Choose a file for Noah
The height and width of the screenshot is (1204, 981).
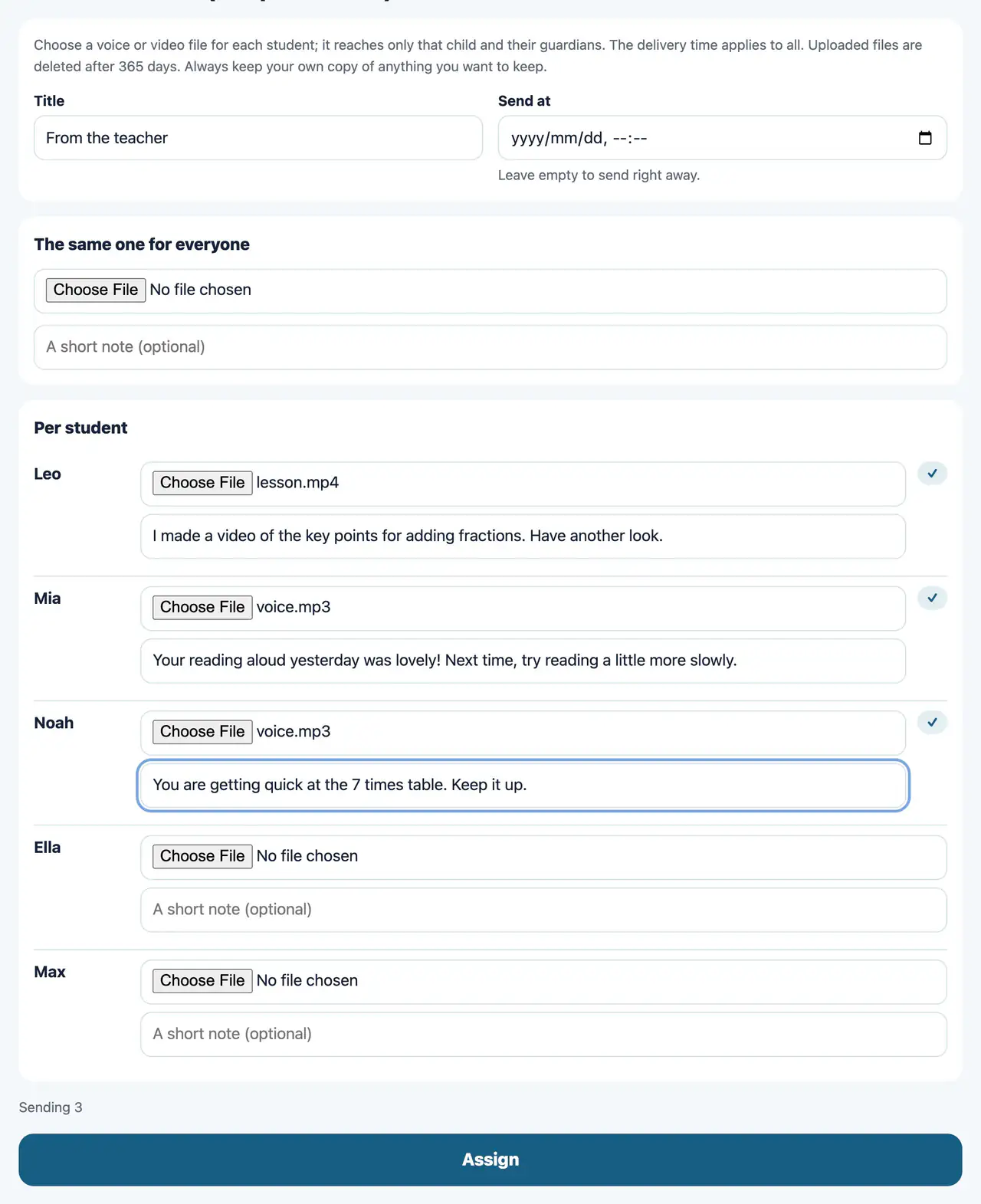[202, 732]
